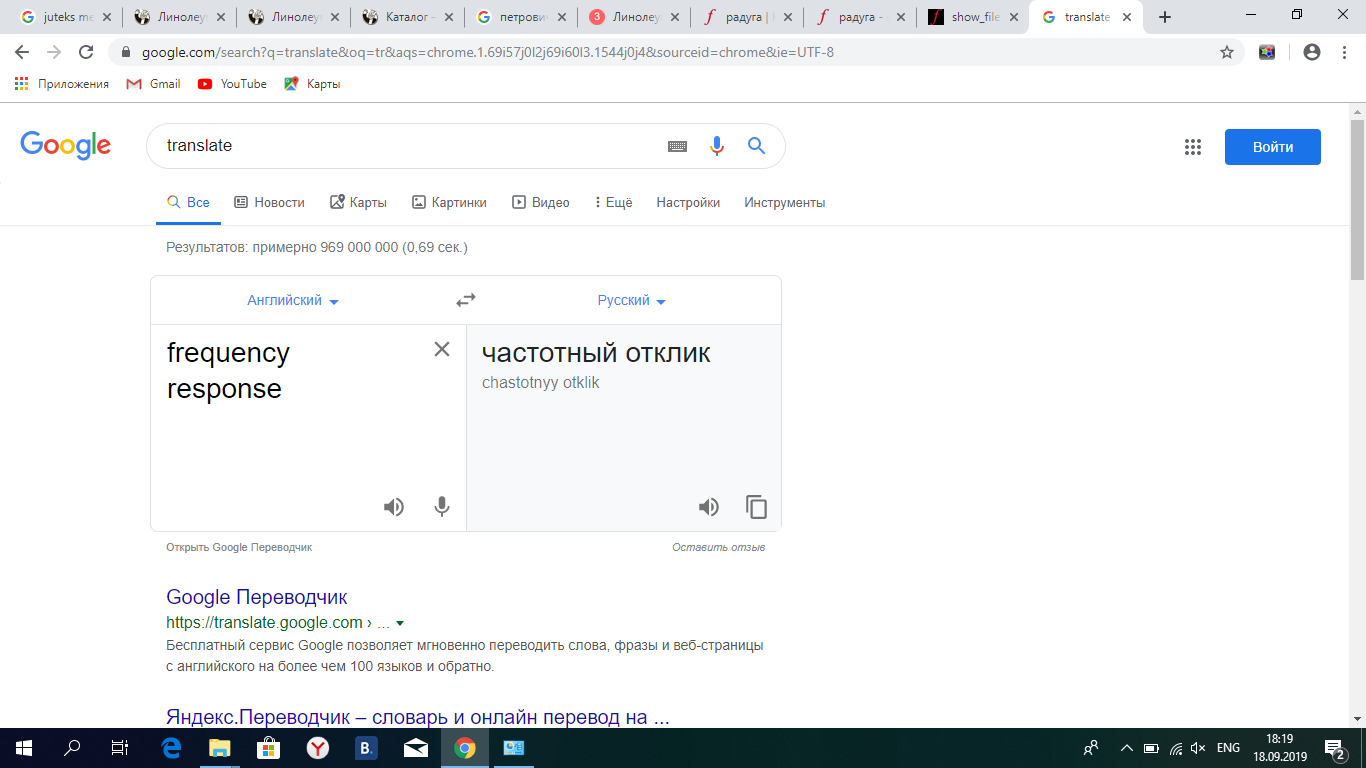
Task: Open the Ещё more options menu
Action: (x=613, y=202)
